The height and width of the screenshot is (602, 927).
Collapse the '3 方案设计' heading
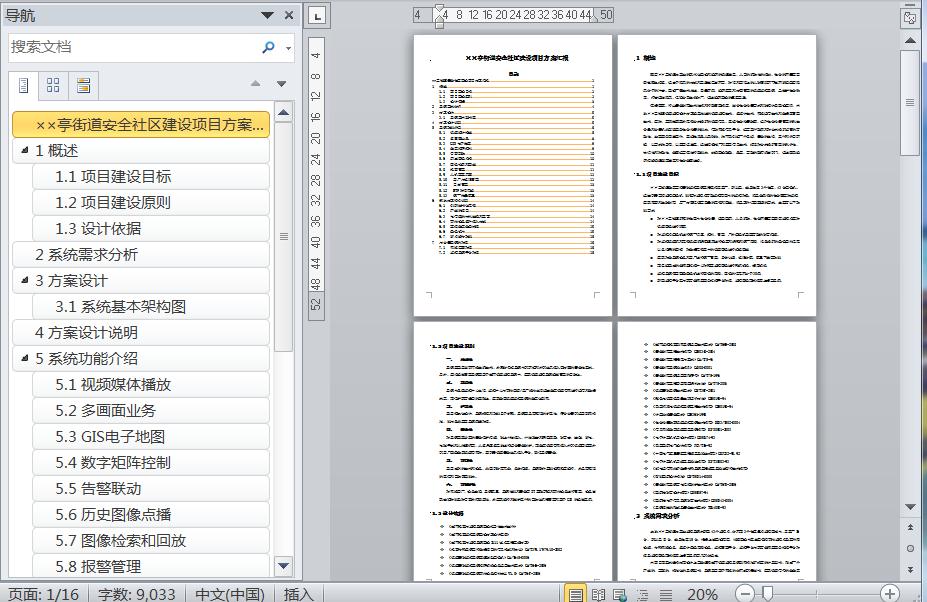pyautogui.click(x=25, y=280)
